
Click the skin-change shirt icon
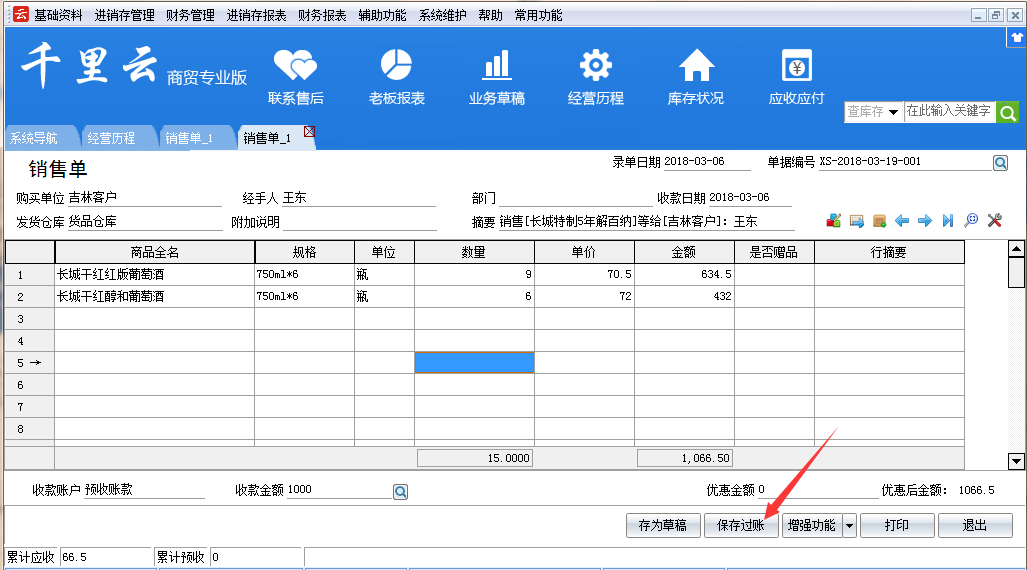[1017, 37]
